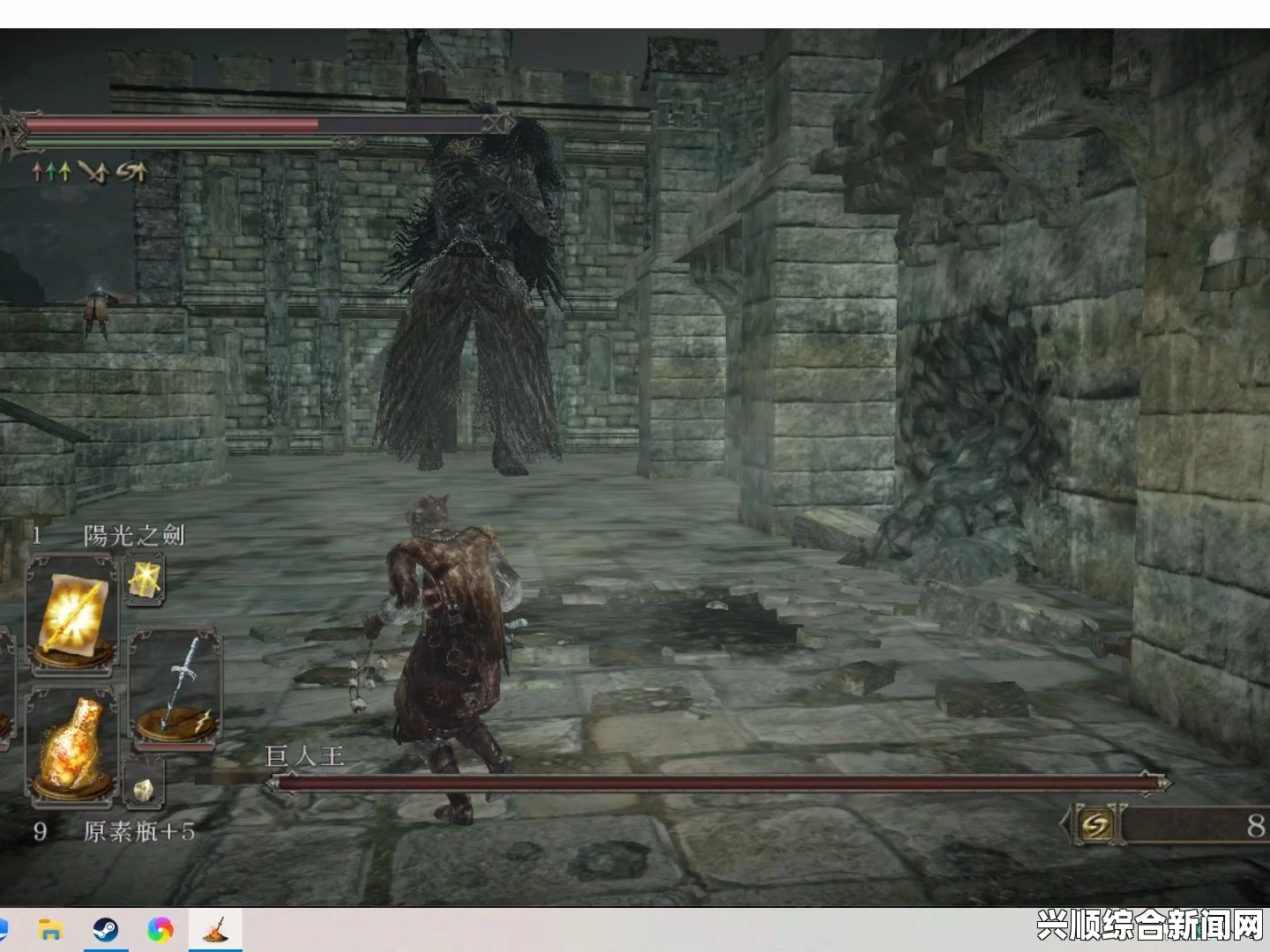Click the flask quantity number 9
Image resolution: width=1270 pixels, height=952 pixels.
[x=40, y=831]
